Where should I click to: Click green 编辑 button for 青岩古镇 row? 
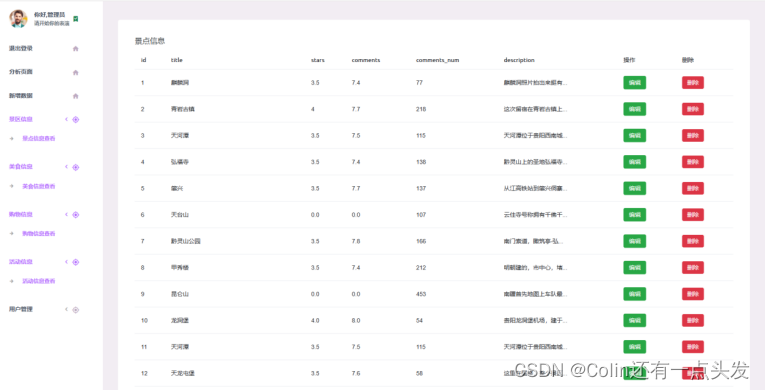[x=634, y=109]
